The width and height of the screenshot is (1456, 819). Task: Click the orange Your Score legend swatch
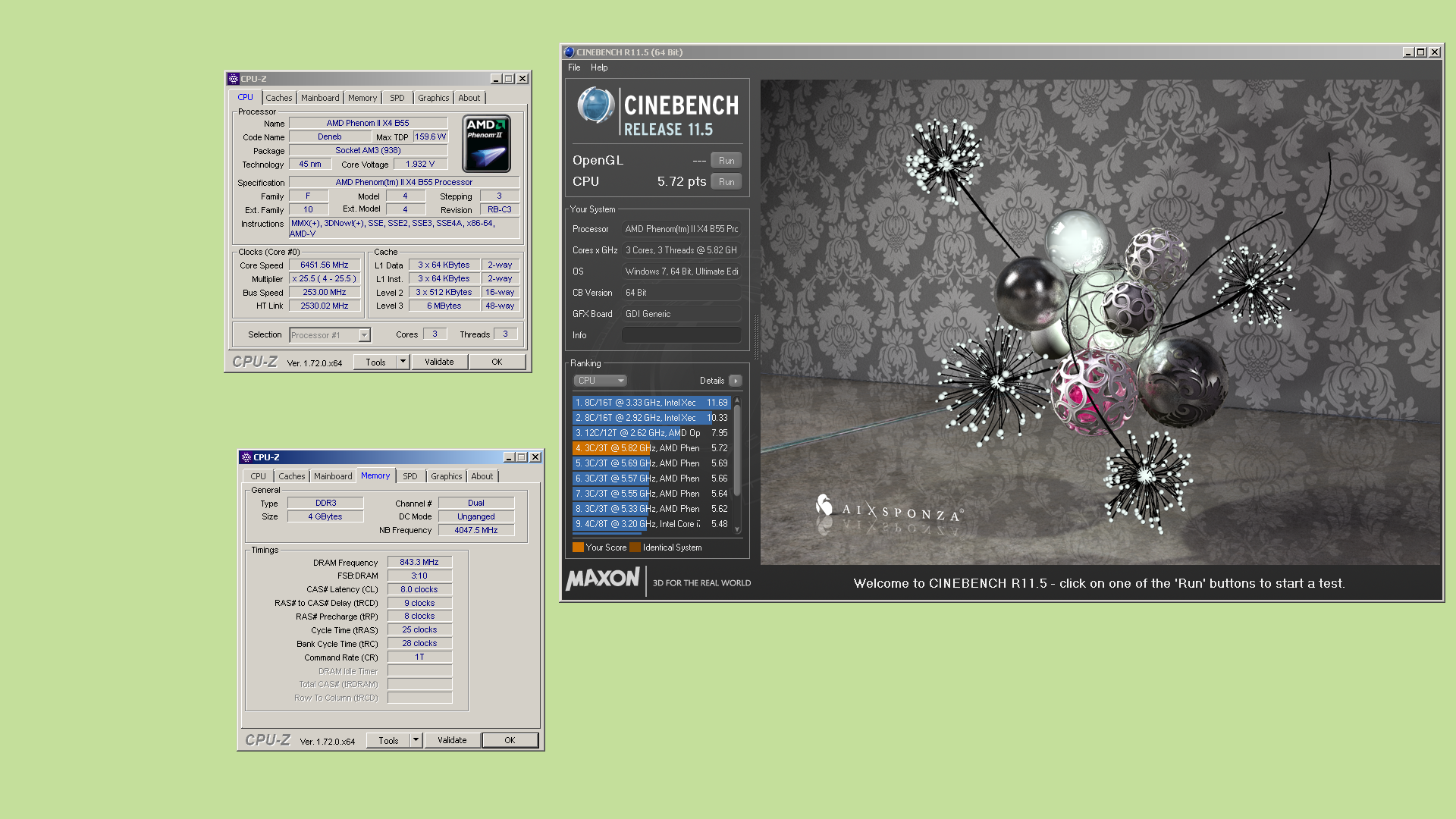pyautogui.click(x=578, y=548)
